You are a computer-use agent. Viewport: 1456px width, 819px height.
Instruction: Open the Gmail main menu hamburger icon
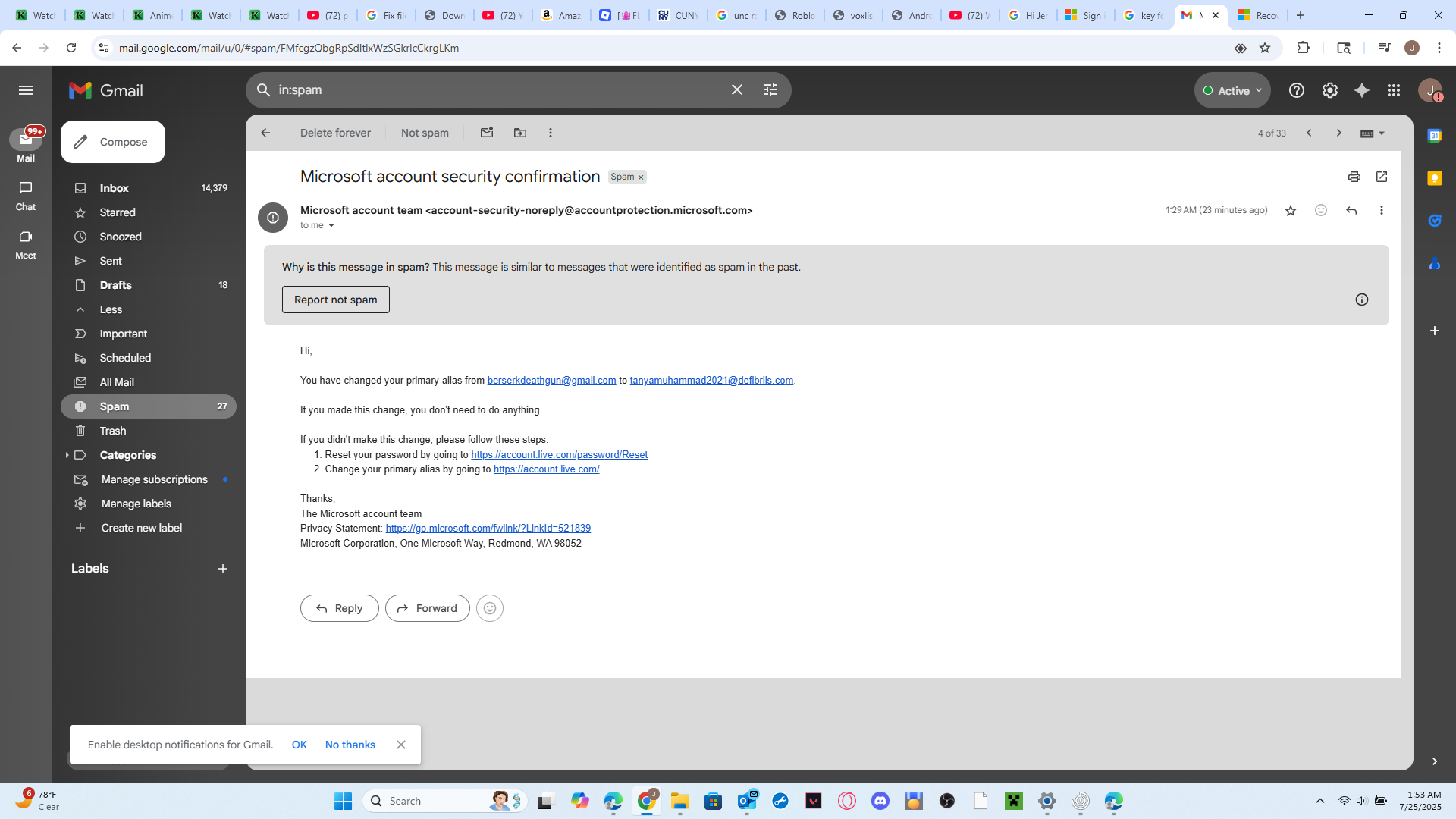26,90
